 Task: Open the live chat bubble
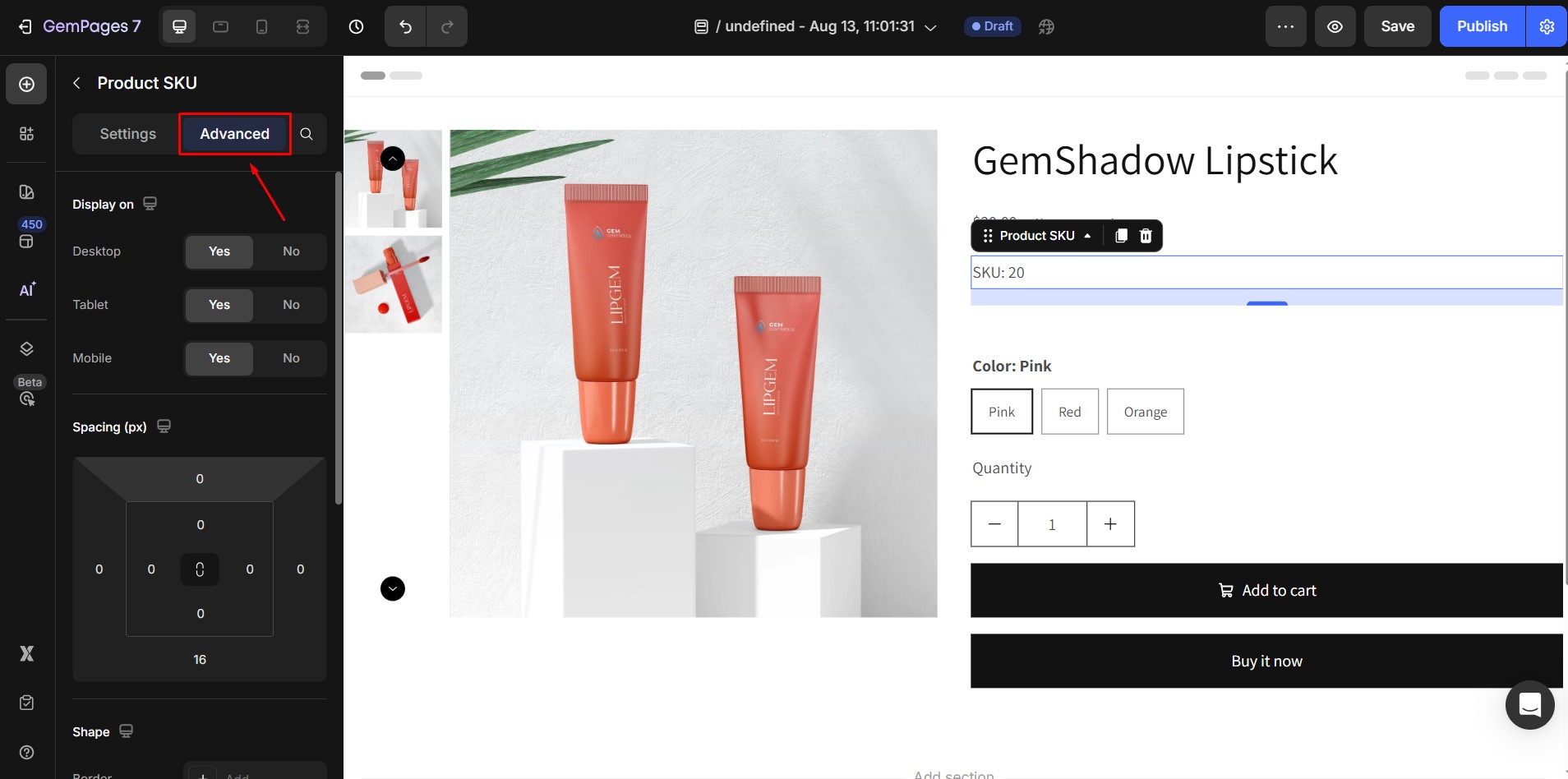pos(1529,704)
